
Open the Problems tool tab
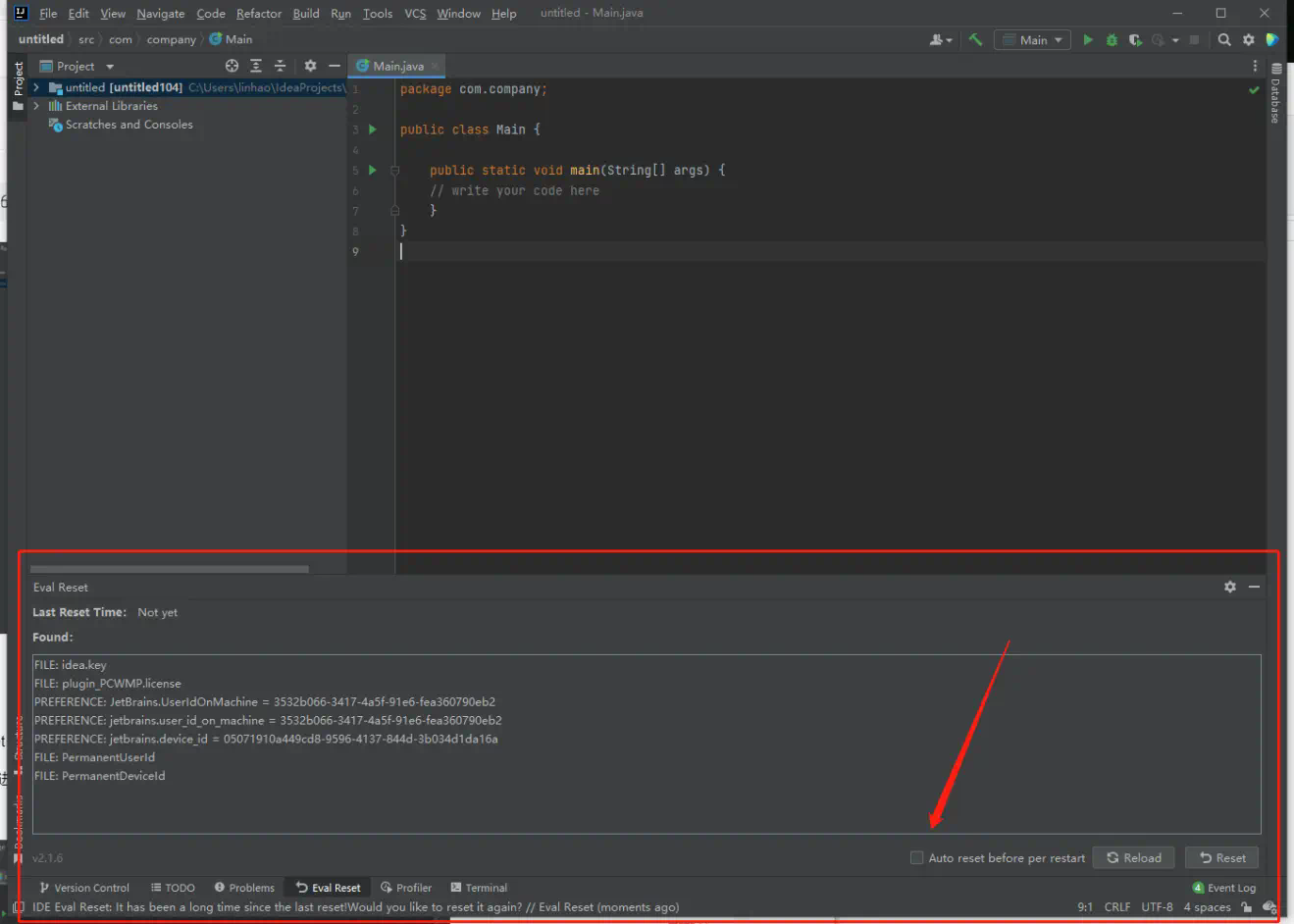click(244, 888)
